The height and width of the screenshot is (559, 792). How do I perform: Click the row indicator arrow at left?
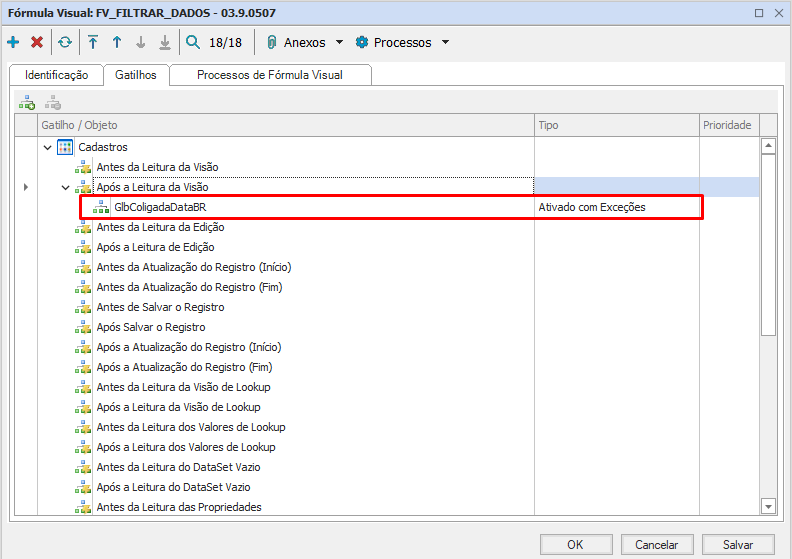tap(26, 187)
